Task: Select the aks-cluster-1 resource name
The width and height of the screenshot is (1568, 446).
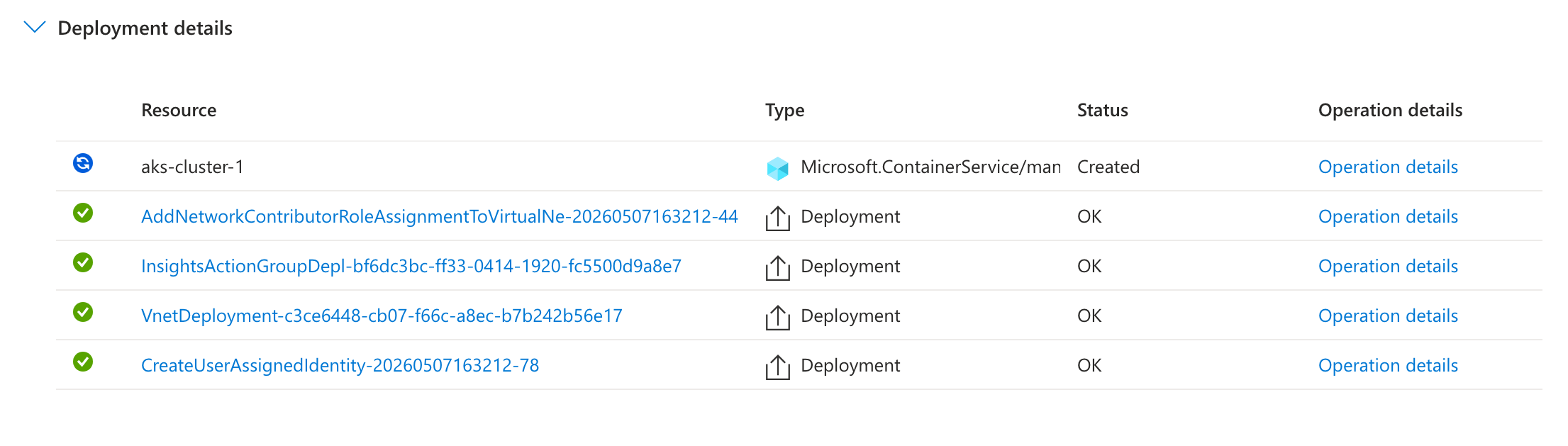Action: 192,167
